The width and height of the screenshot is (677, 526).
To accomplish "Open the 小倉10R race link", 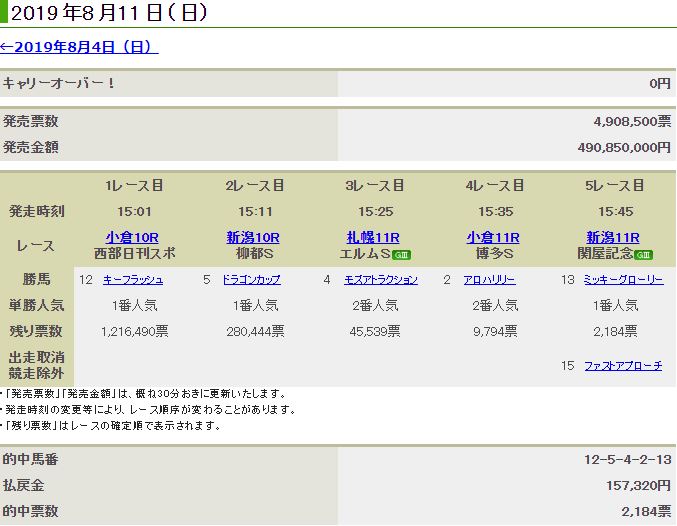I will pyautogui.click(x=134, y=237).
